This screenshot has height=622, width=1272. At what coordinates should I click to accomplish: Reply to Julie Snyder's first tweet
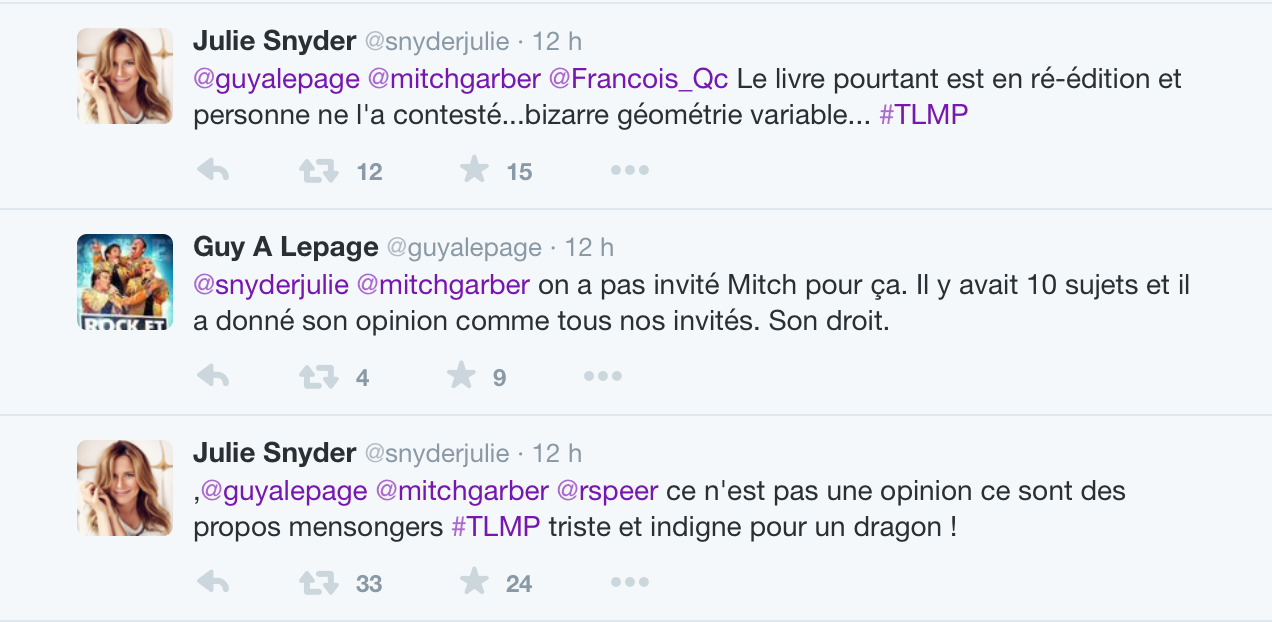tap(213, 171)
